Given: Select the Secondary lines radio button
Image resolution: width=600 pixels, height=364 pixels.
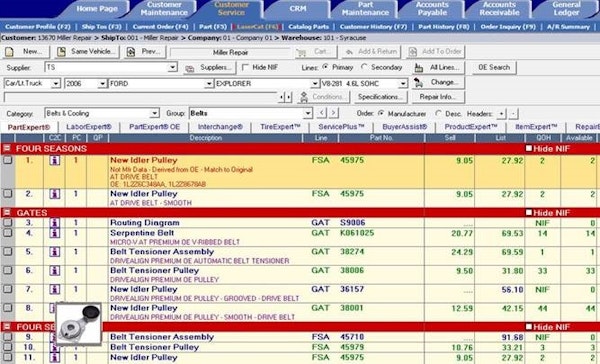Looking at the screenshot, I should [364, 67].
